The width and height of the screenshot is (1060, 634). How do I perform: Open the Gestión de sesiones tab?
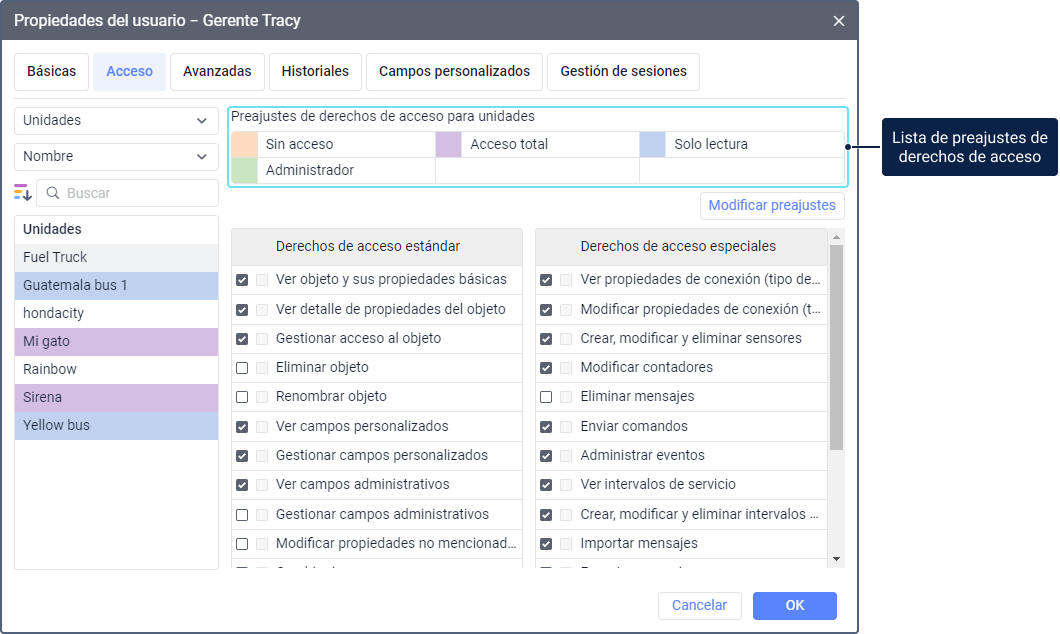pyautogui.click(x=623, y=72)
